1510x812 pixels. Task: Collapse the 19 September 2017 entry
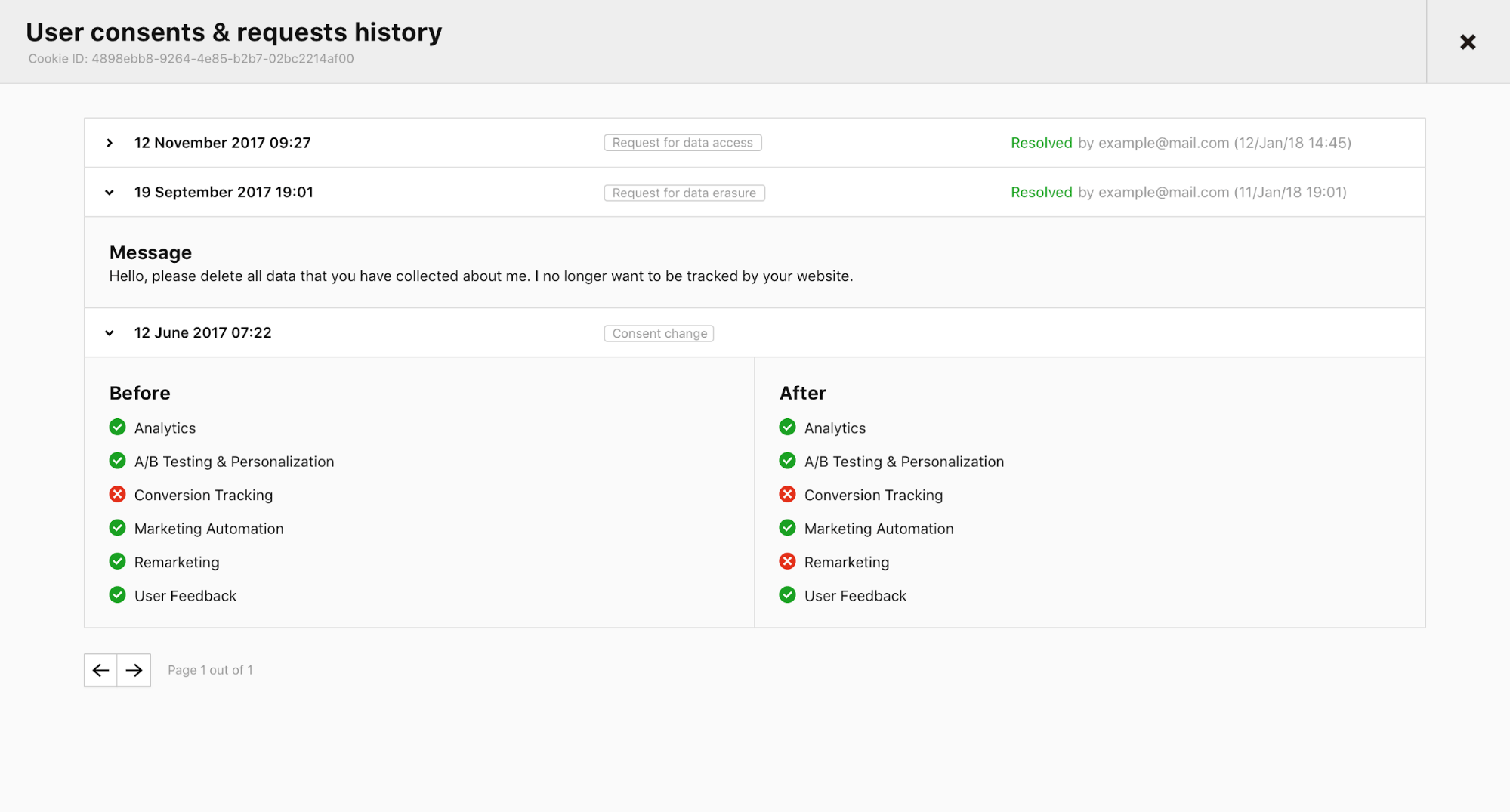(110, 193)
